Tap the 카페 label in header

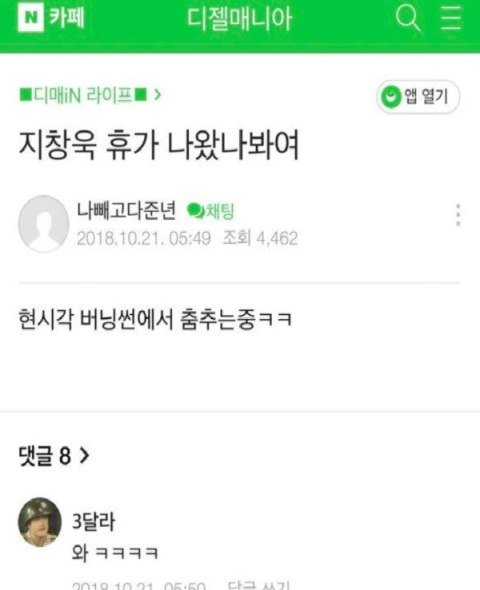[67, 17]
